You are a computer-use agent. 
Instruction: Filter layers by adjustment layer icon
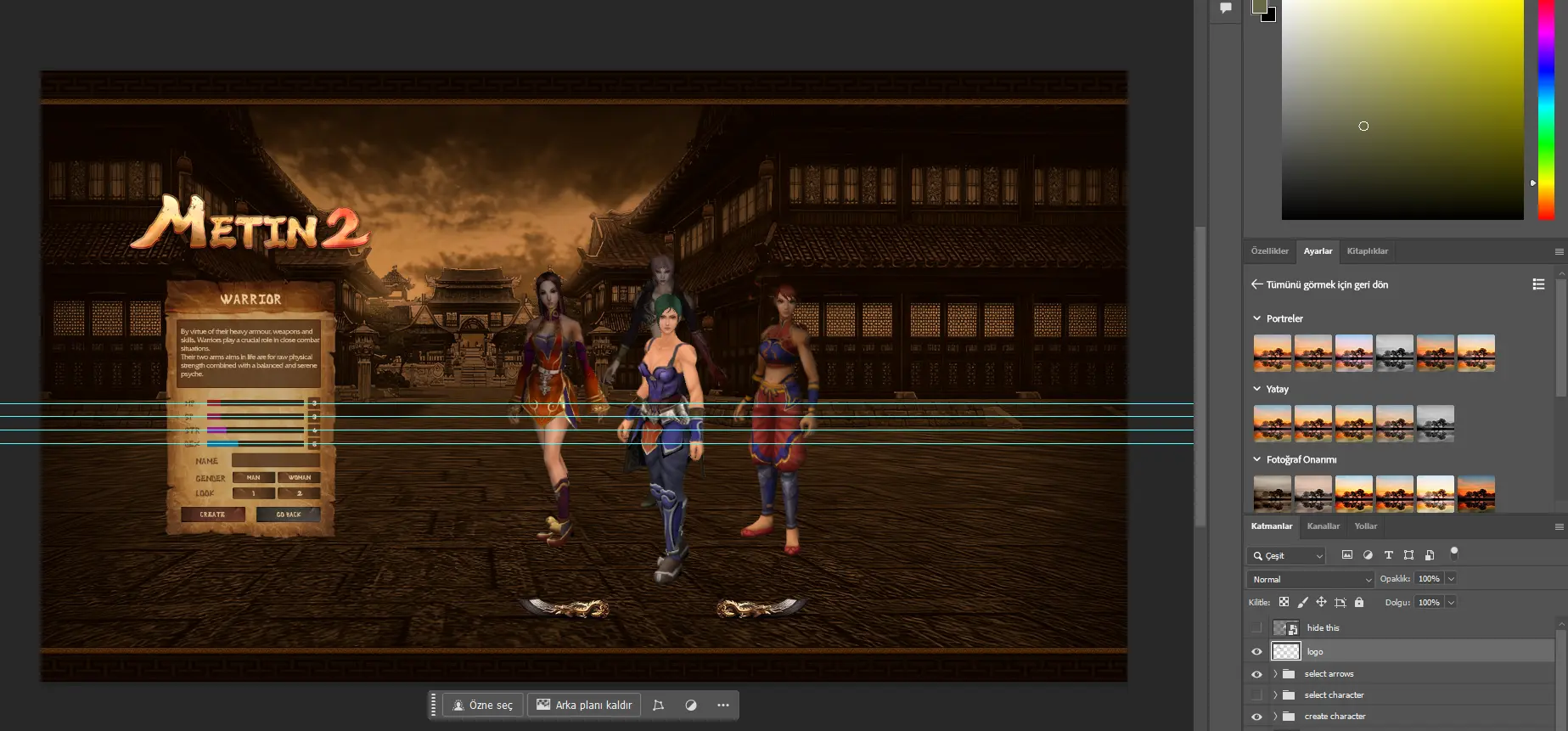[x=1368, y=555]
